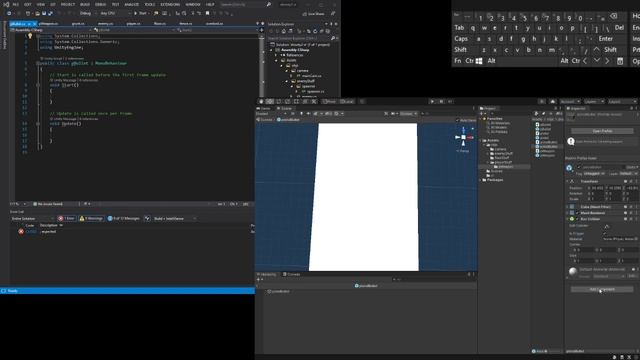Switch to the Scene tab in Unity
The height and width of the screenshot is (360, 640).
(x=285, y=109)
